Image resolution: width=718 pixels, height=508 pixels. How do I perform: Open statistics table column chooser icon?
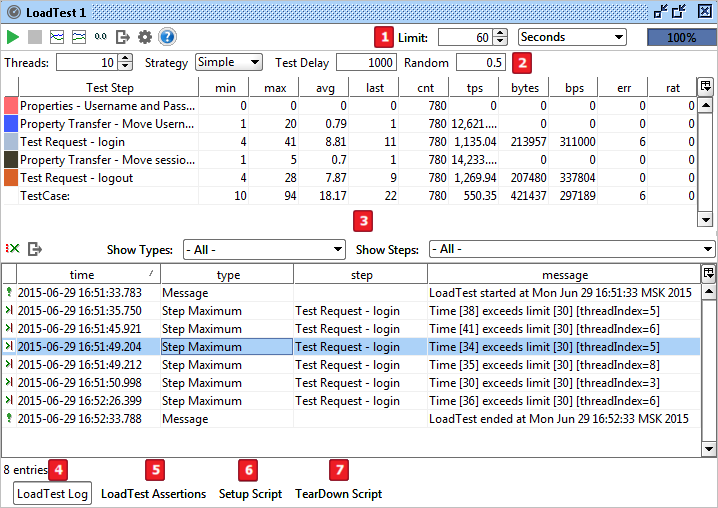[x=706, y=86]
